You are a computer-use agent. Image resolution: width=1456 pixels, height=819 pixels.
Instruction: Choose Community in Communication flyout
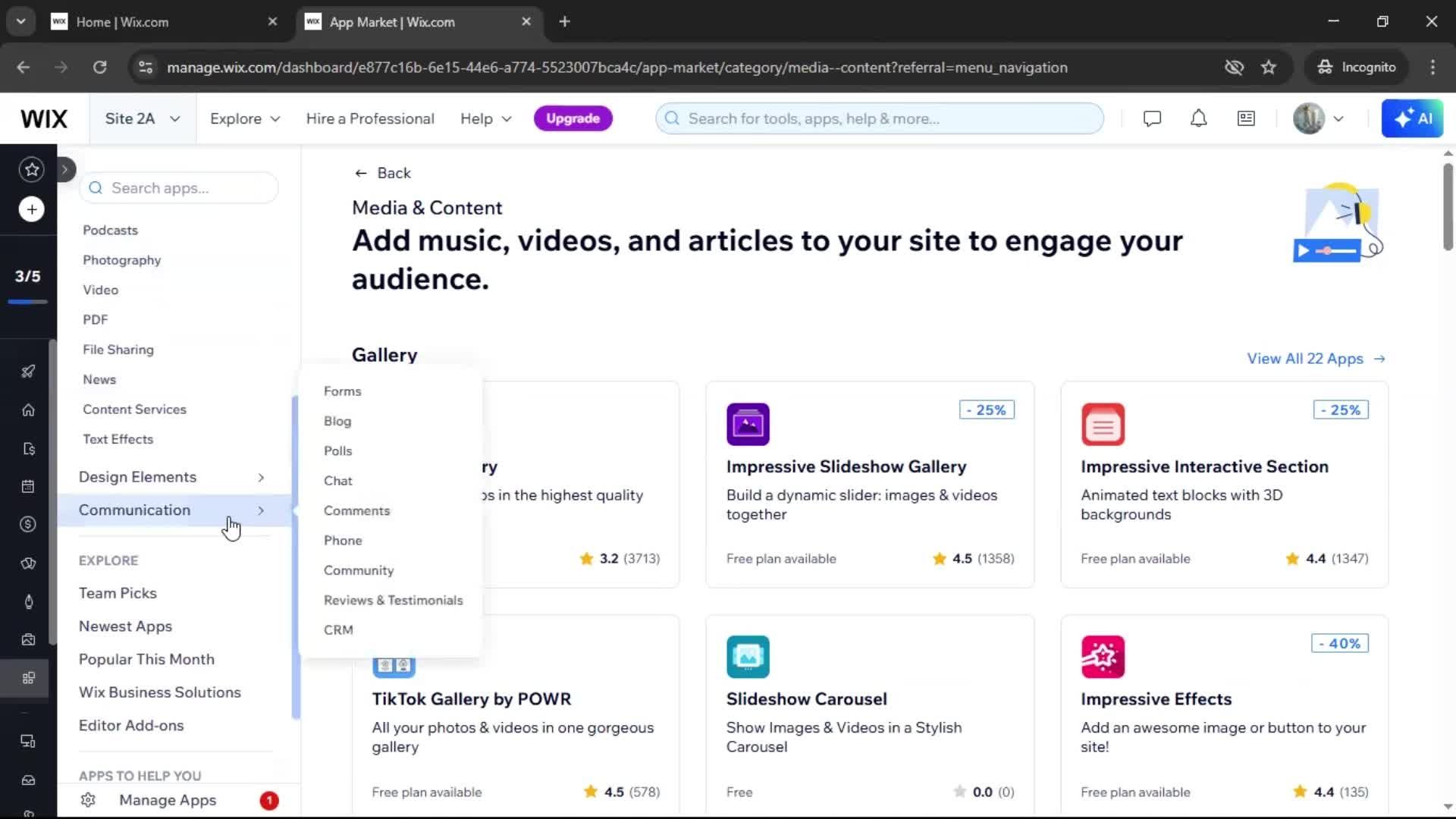pos(359,570)
